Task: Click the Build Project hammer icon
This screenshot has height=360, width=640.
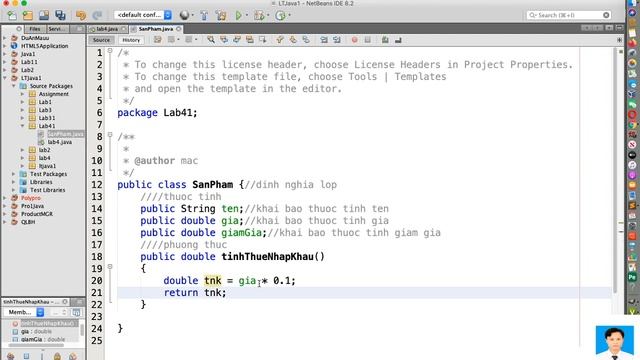Action: click(204, 16)
